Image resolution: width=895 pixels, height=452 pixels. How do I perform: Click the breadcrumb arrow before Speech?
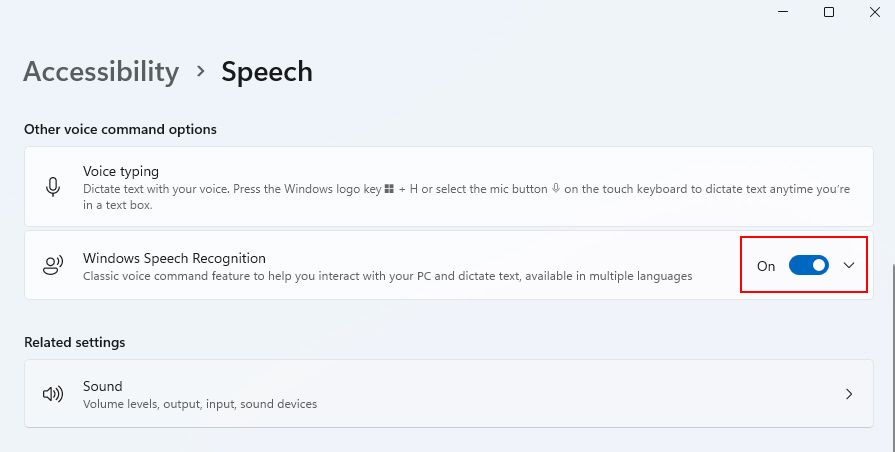(x=200, y=72)
